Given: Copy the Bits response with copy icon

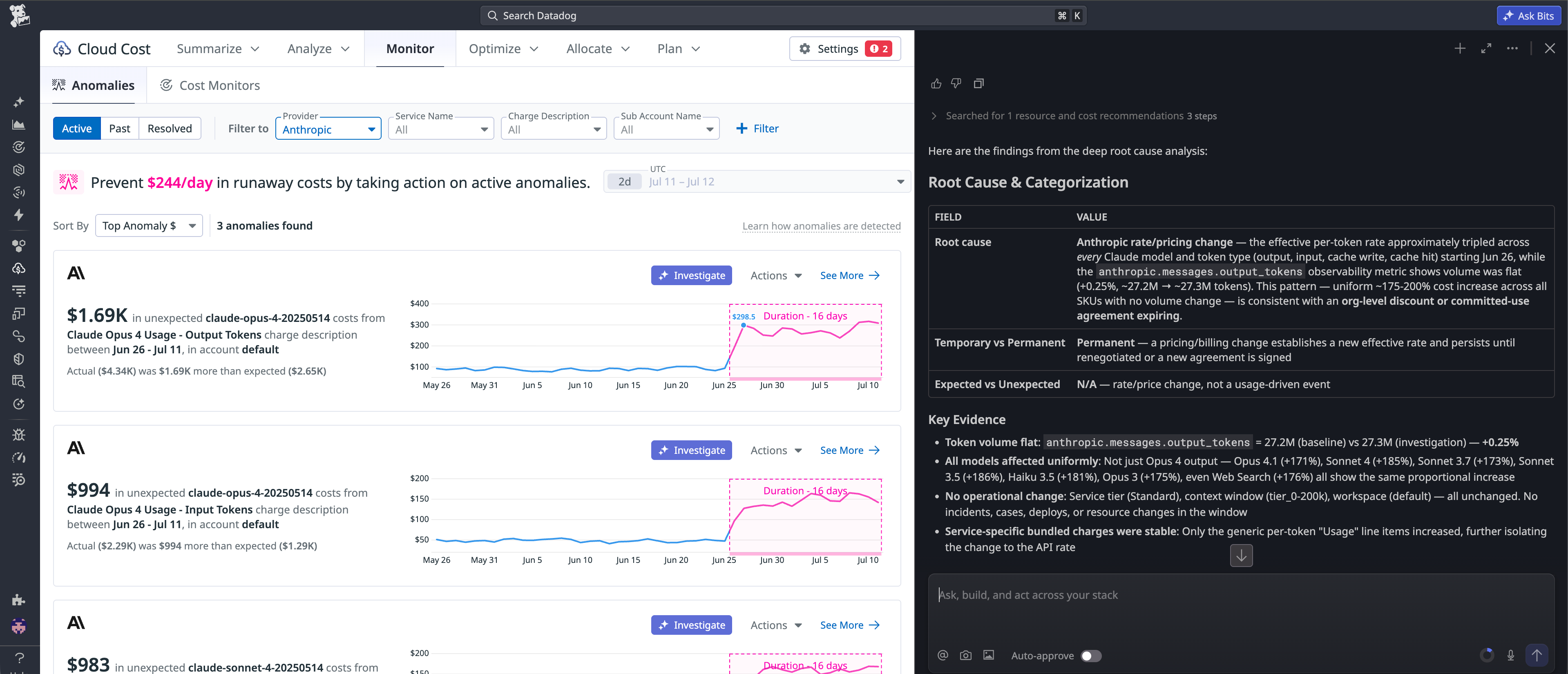Looking at the screenshot, I should click(978, 83).
